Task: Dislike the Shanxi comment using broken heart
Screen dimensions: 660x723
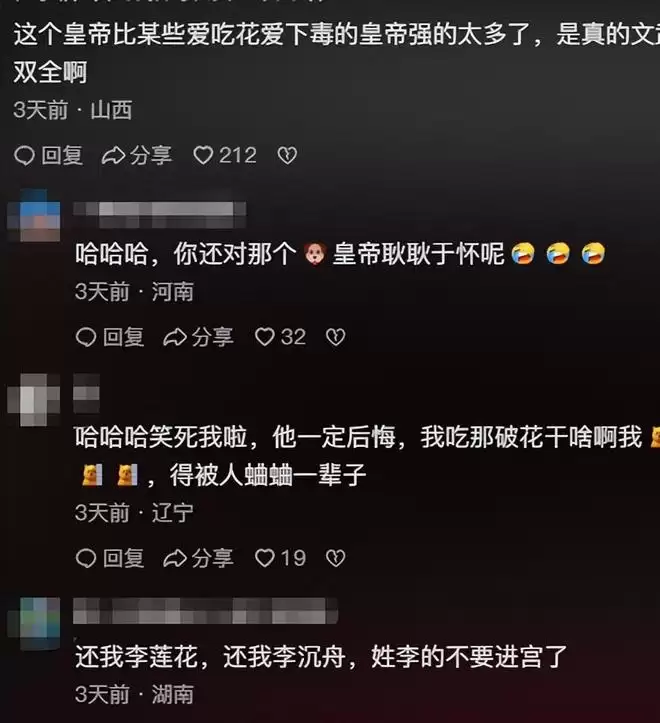Action: coord(287,155)
